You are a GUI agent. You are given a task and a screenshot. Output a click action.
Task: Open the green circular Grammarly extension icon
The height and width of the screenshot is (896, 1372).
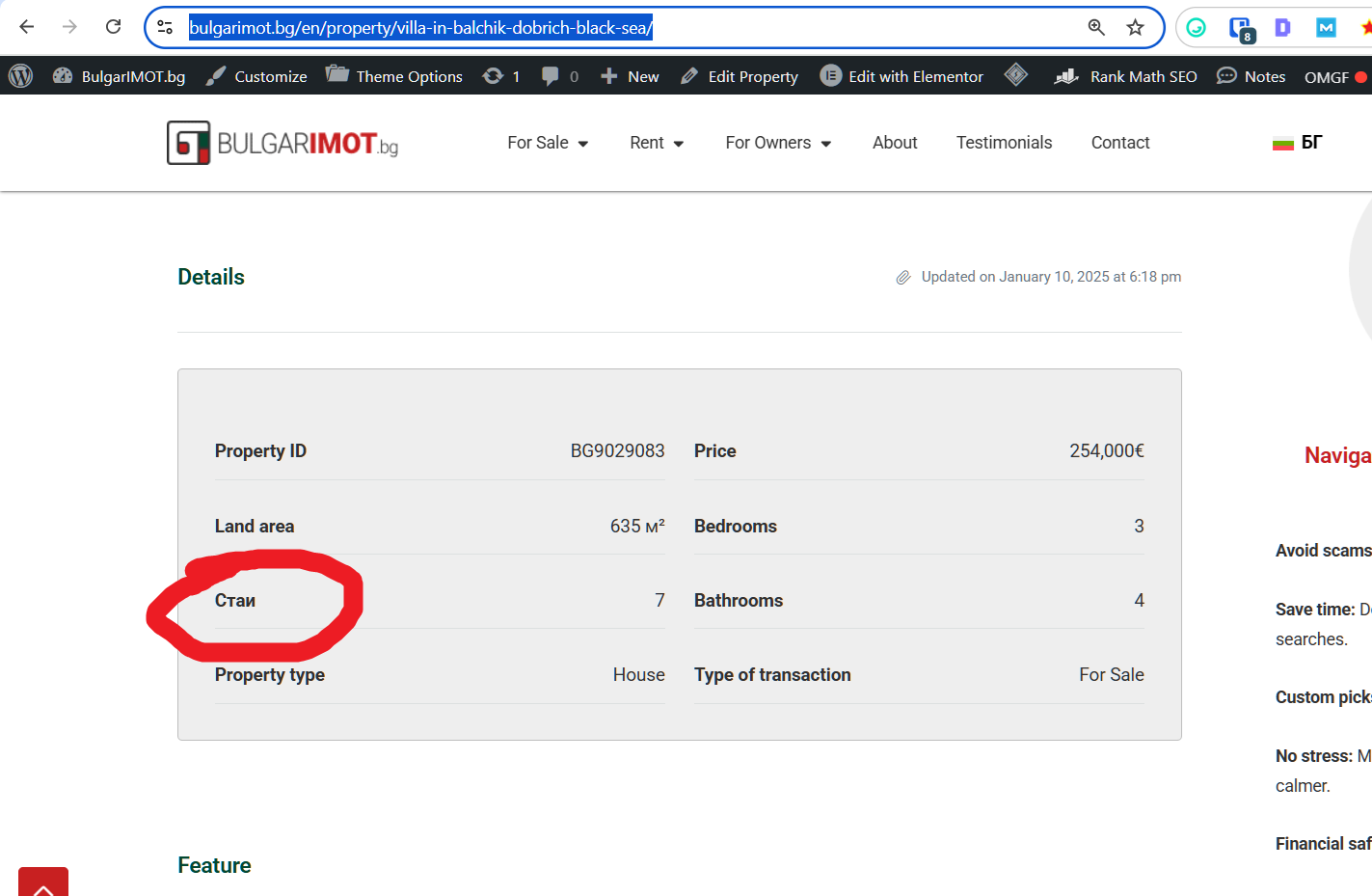1197,28
